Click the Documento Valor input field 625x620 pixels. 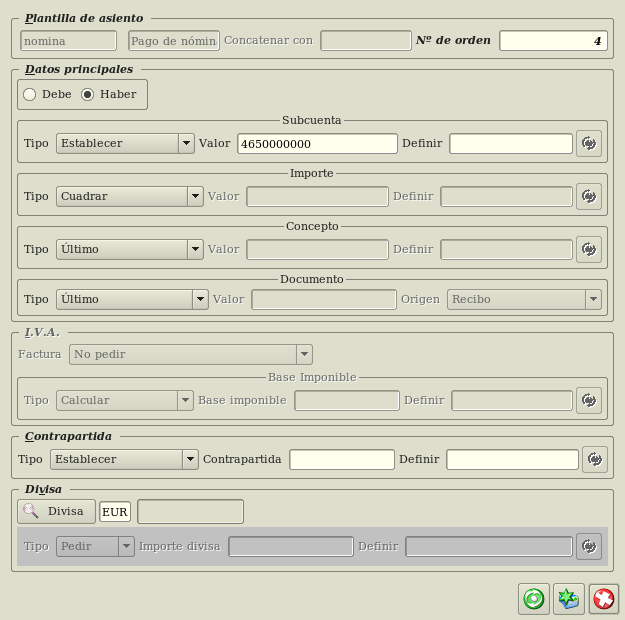324,299
